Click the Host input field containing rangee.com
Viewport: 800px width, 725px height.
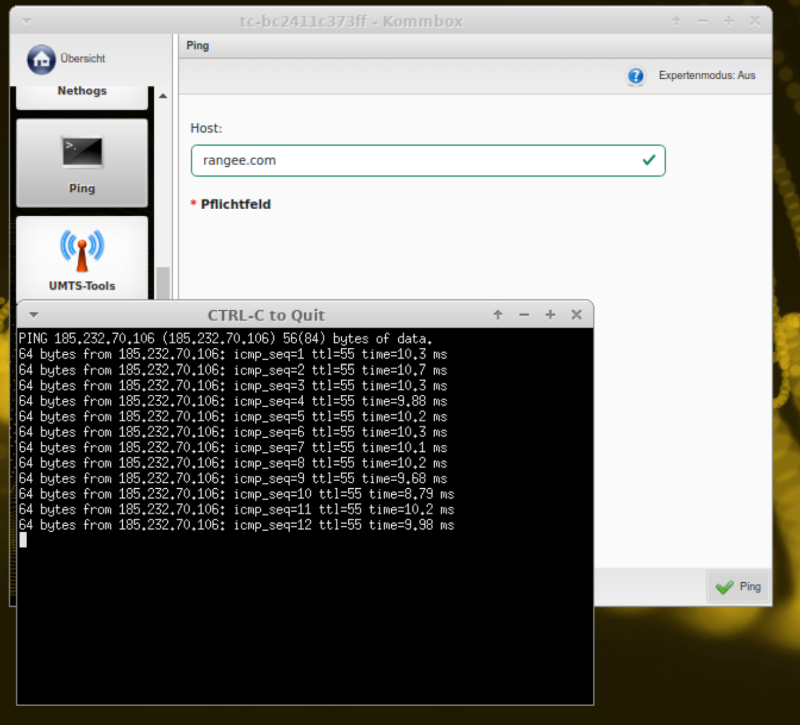tap(410, 160)
